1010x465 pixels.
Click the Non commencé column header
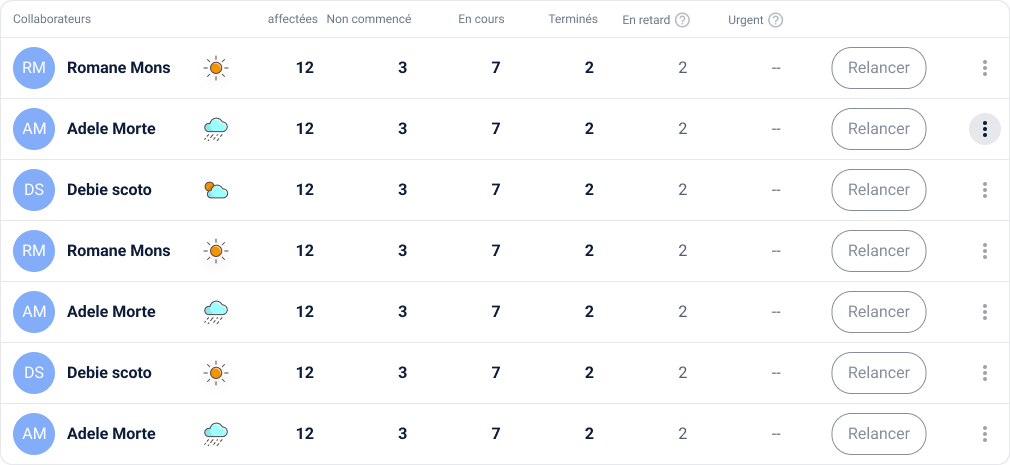point(368,19)
